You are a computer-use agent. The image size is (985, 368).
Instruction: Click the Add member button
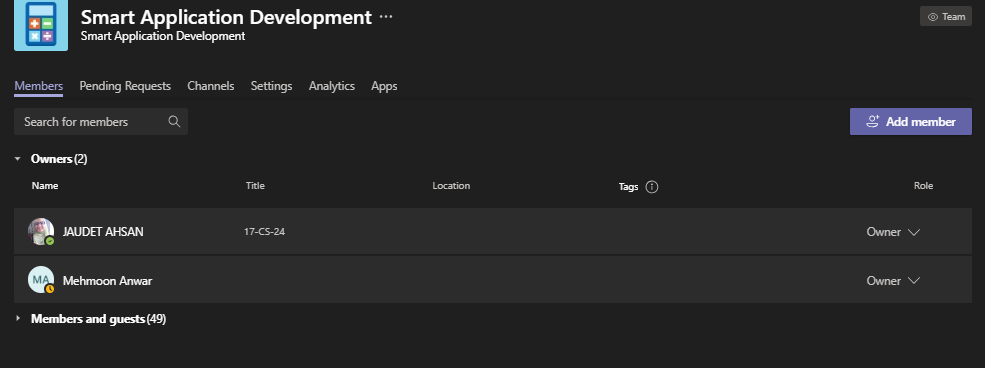[910, 122]
